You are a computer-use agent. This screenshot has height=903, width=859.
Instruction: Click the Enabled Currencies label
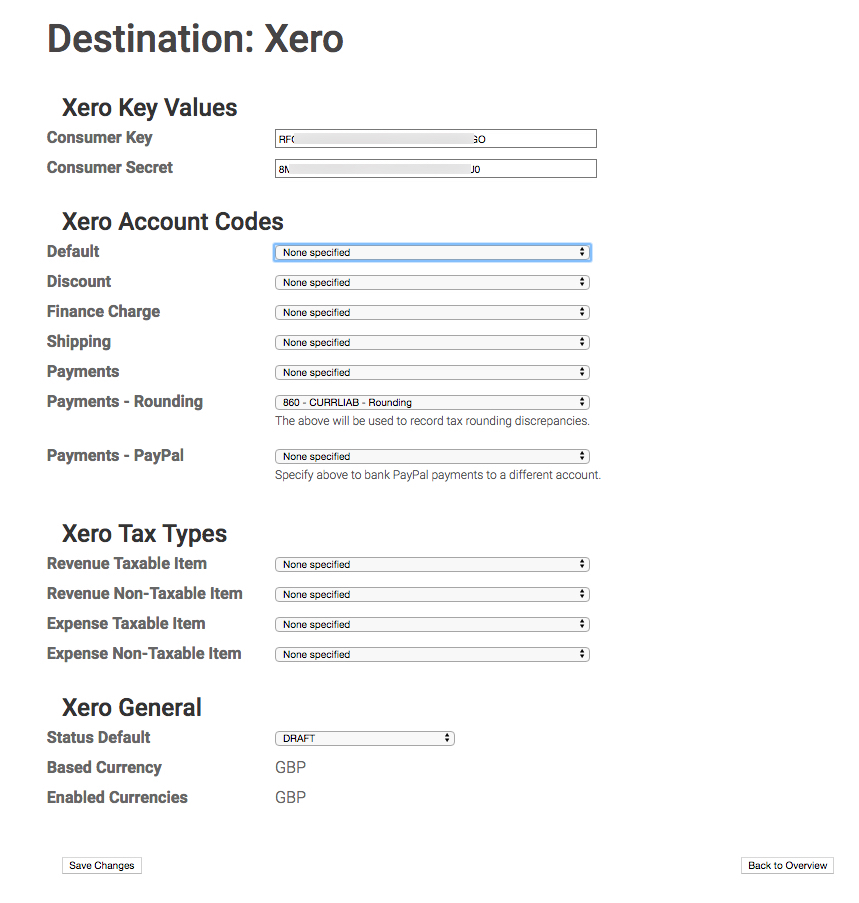117,798
